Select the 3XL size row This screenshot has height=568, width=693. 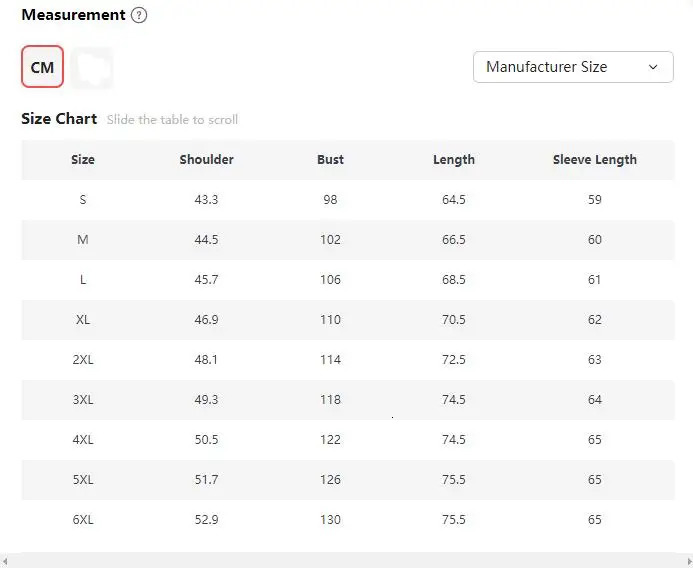click(348, 400)
